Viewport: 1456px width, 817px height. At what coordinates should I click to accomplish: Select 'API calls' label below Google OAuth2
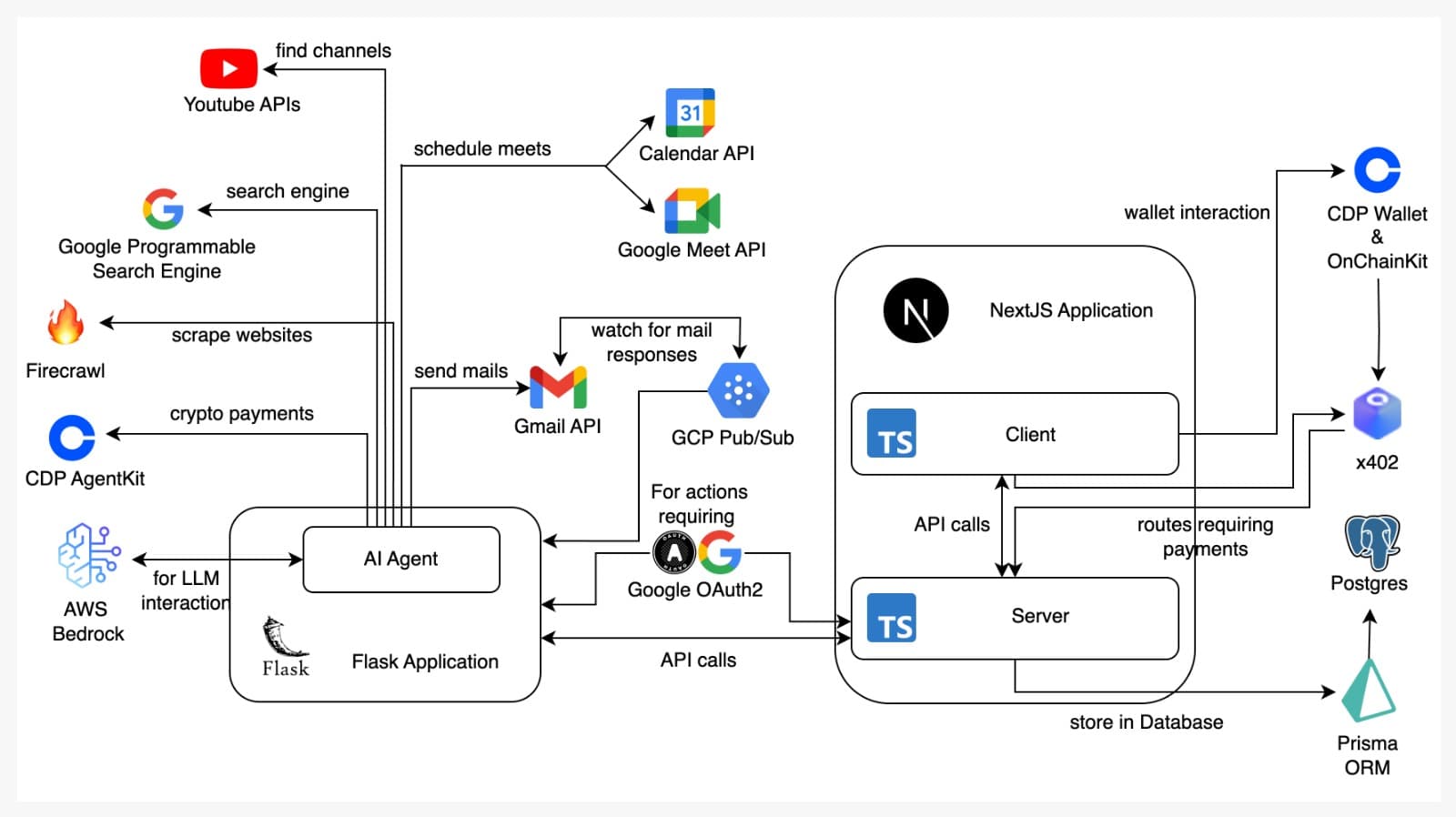click(698, 660)
